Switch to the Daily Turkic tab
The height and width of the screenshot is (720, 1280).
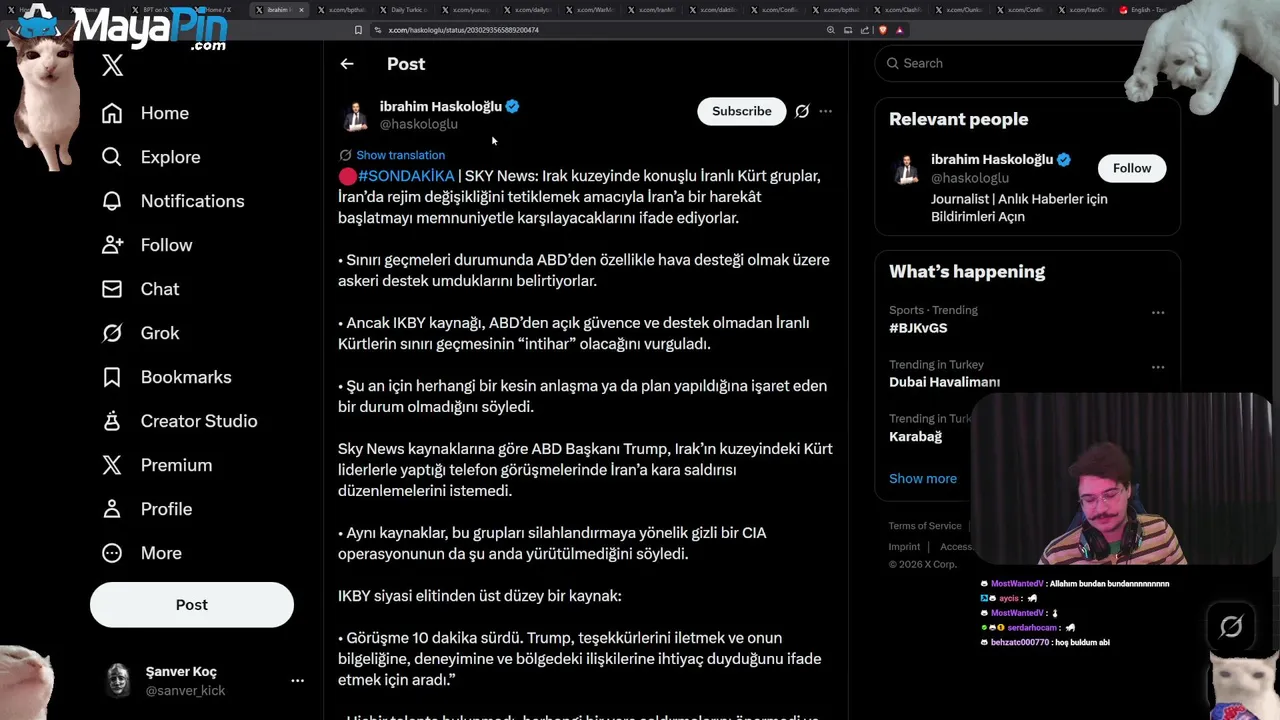coord(404,10)
